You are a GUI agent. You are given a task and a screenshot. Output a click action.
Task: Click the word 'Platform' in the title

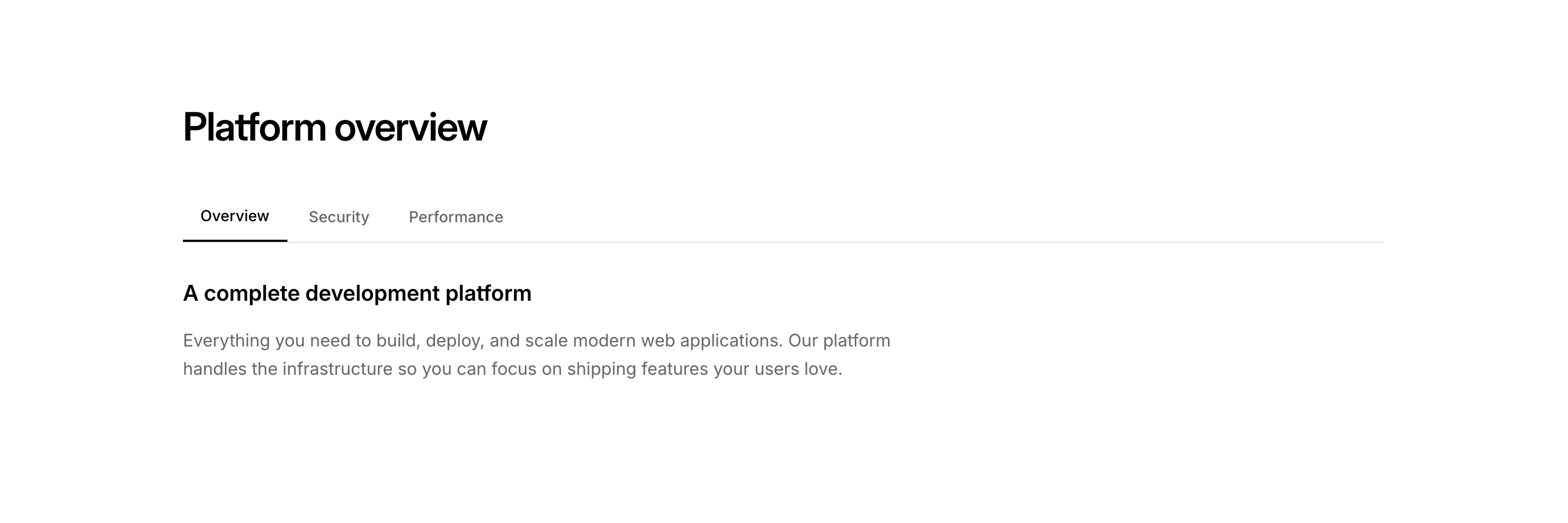pos(254,128)
